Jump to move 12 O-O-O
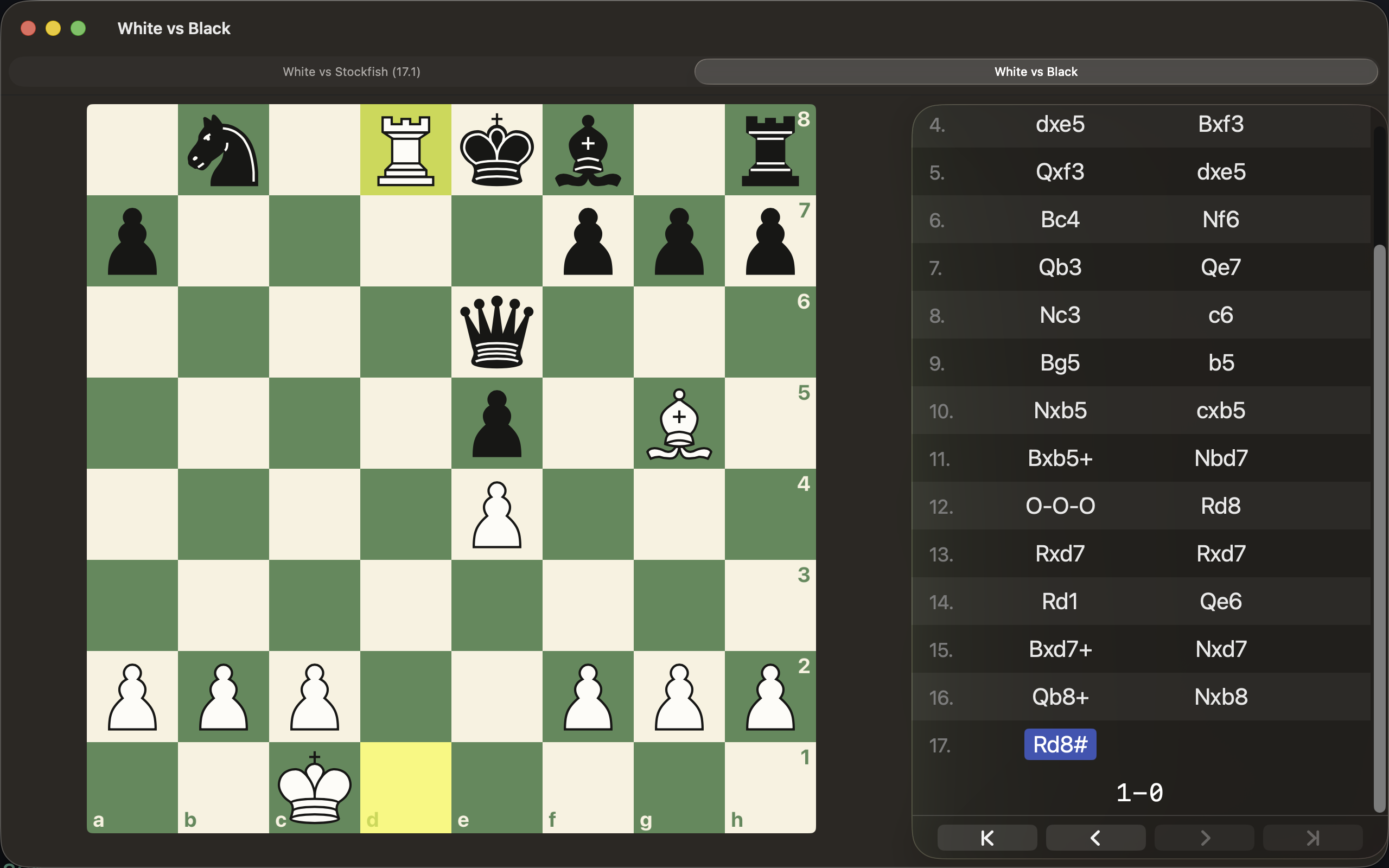Image resolution: width=1389 pixels, height=868 pixels. [x=1060, y=506]
